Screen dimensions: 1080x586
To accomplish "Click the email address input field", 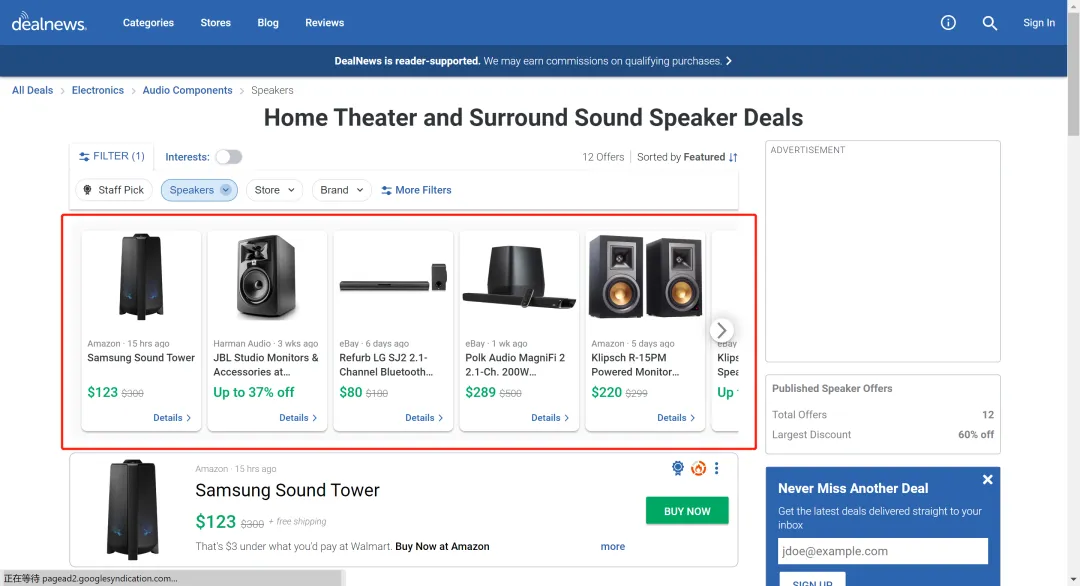I will [x=883, y=551].
